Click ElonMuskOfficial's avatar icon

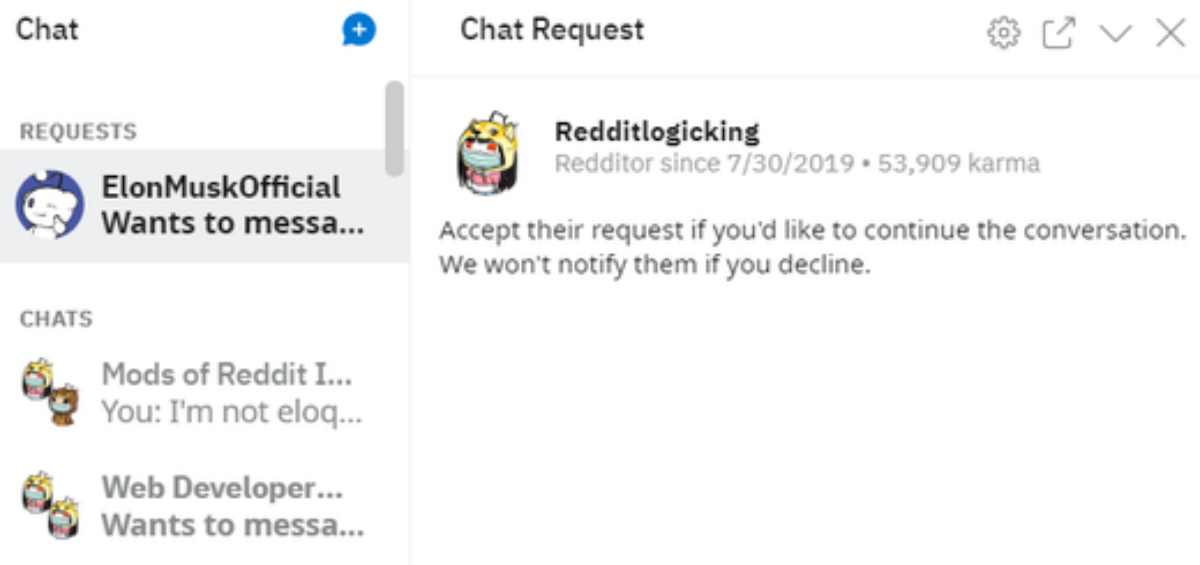(49, 206)
